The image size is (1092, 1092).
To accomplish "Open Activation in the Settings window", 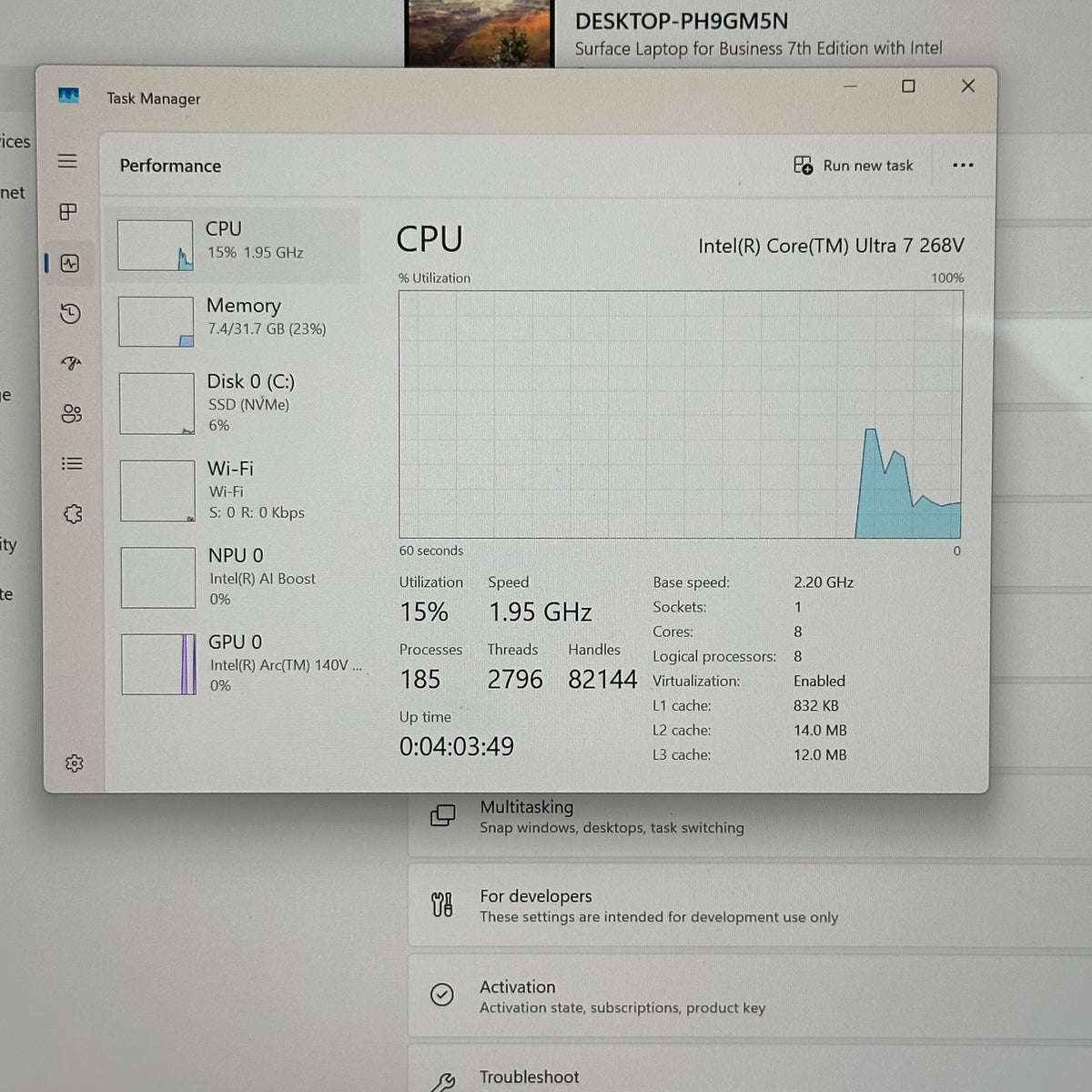I will pyautogui.click(x=750, y=996).
